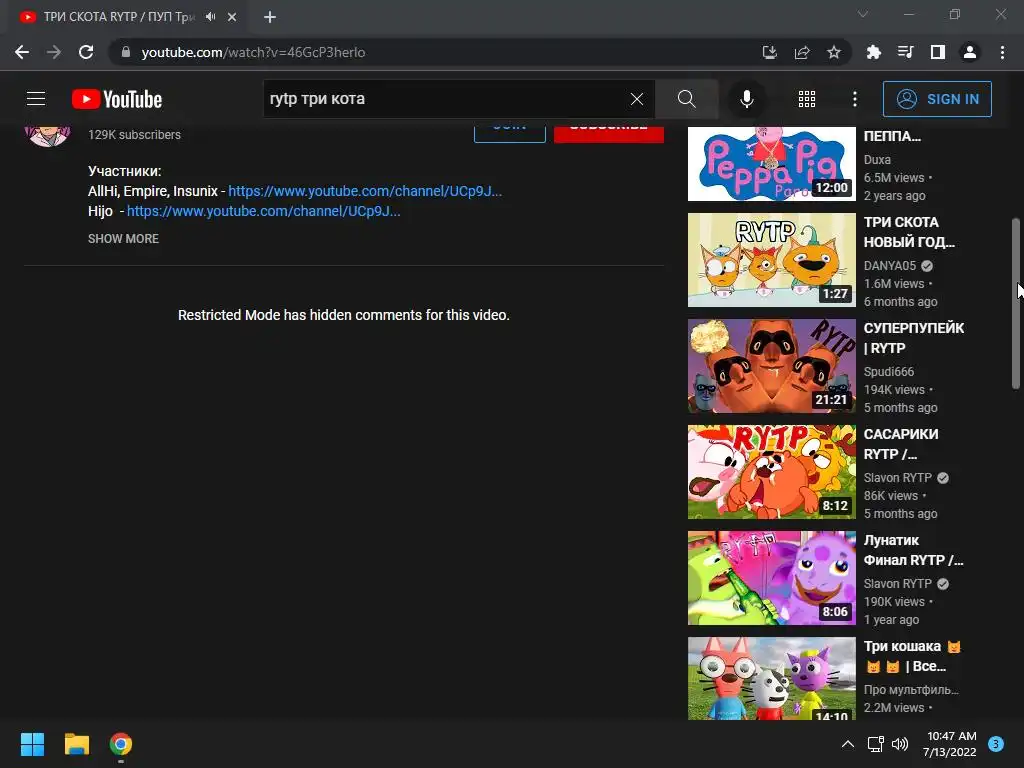Open Duxa channel name
Screen dimensions: 1024x768
click(877, 159)
